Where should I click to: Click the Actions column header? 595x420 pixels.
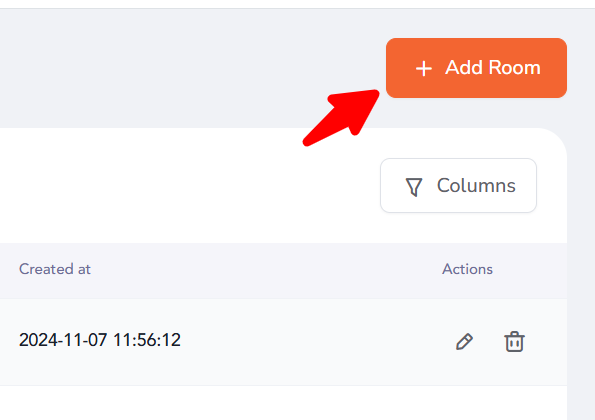467,269
